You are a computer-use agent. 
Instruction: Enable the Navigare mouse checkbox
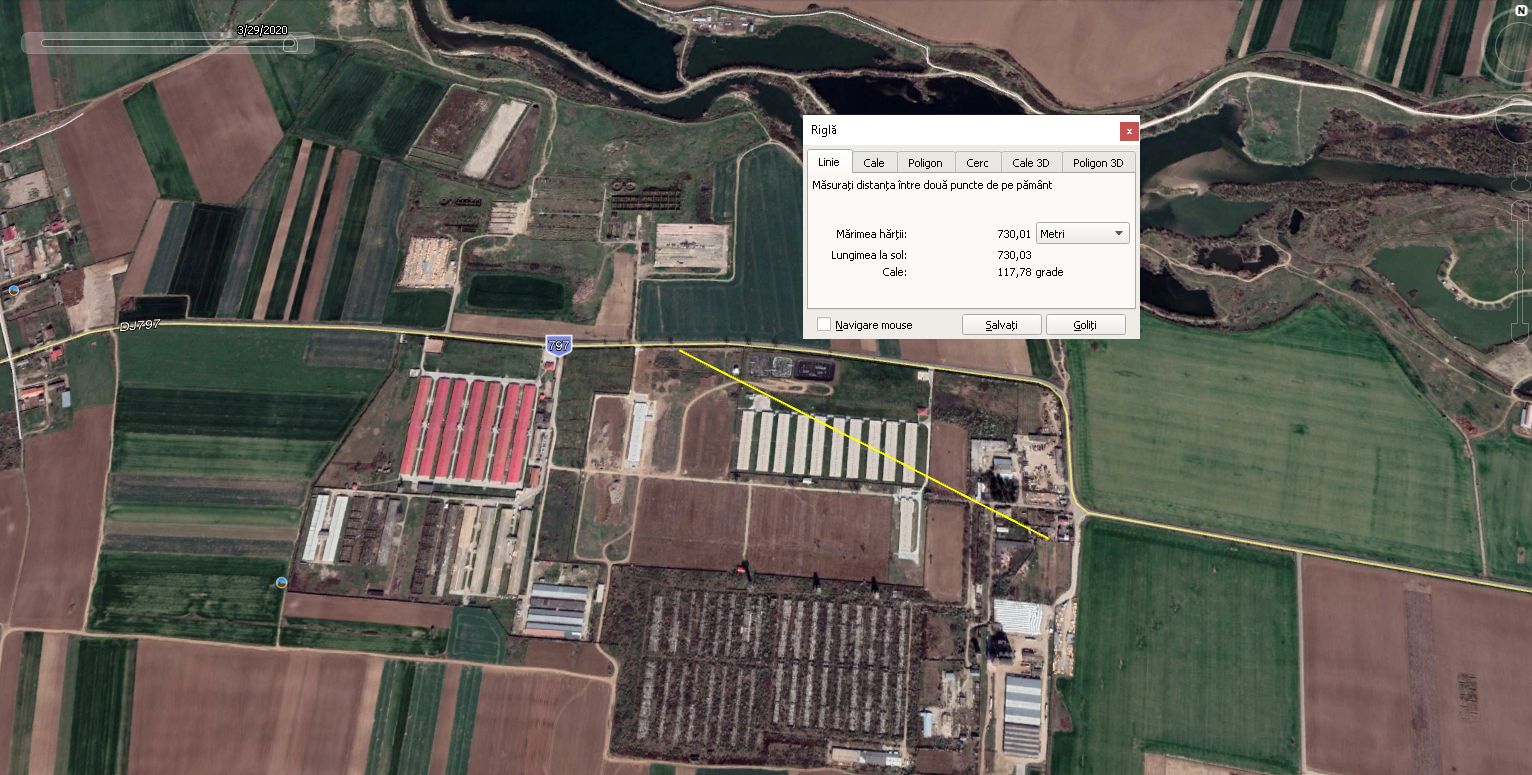click(824, 325)
